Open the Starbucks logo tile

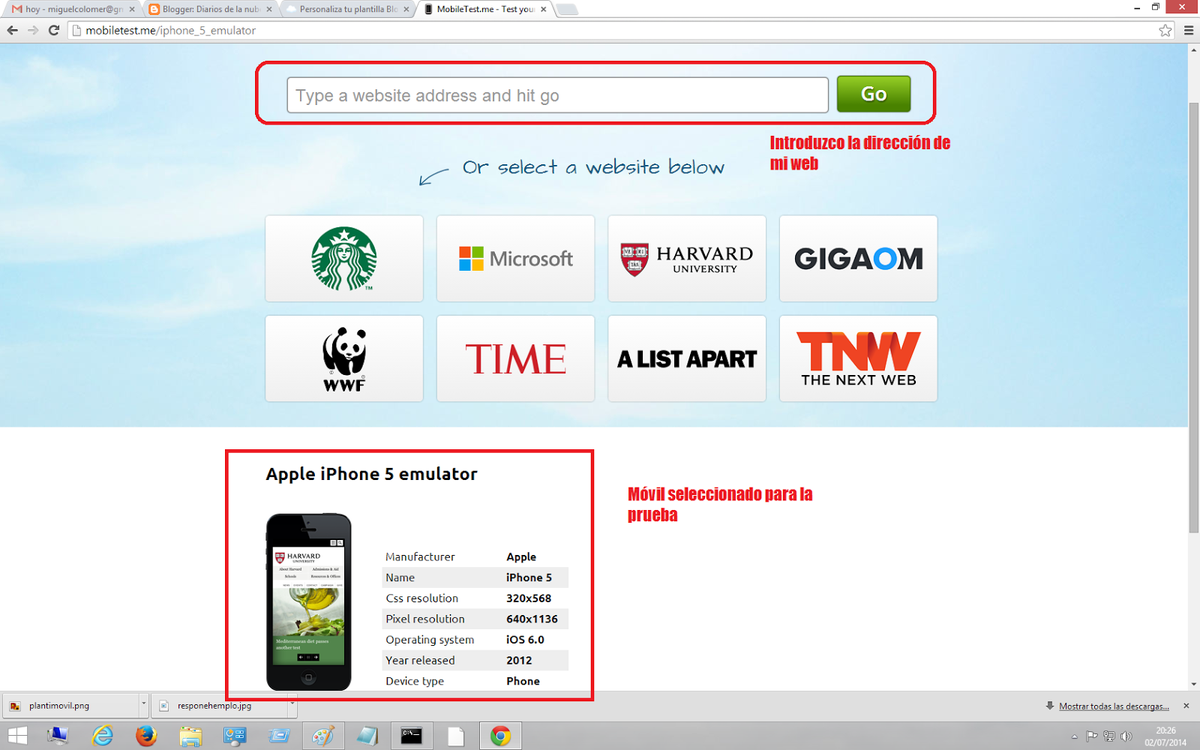point(344,259)
